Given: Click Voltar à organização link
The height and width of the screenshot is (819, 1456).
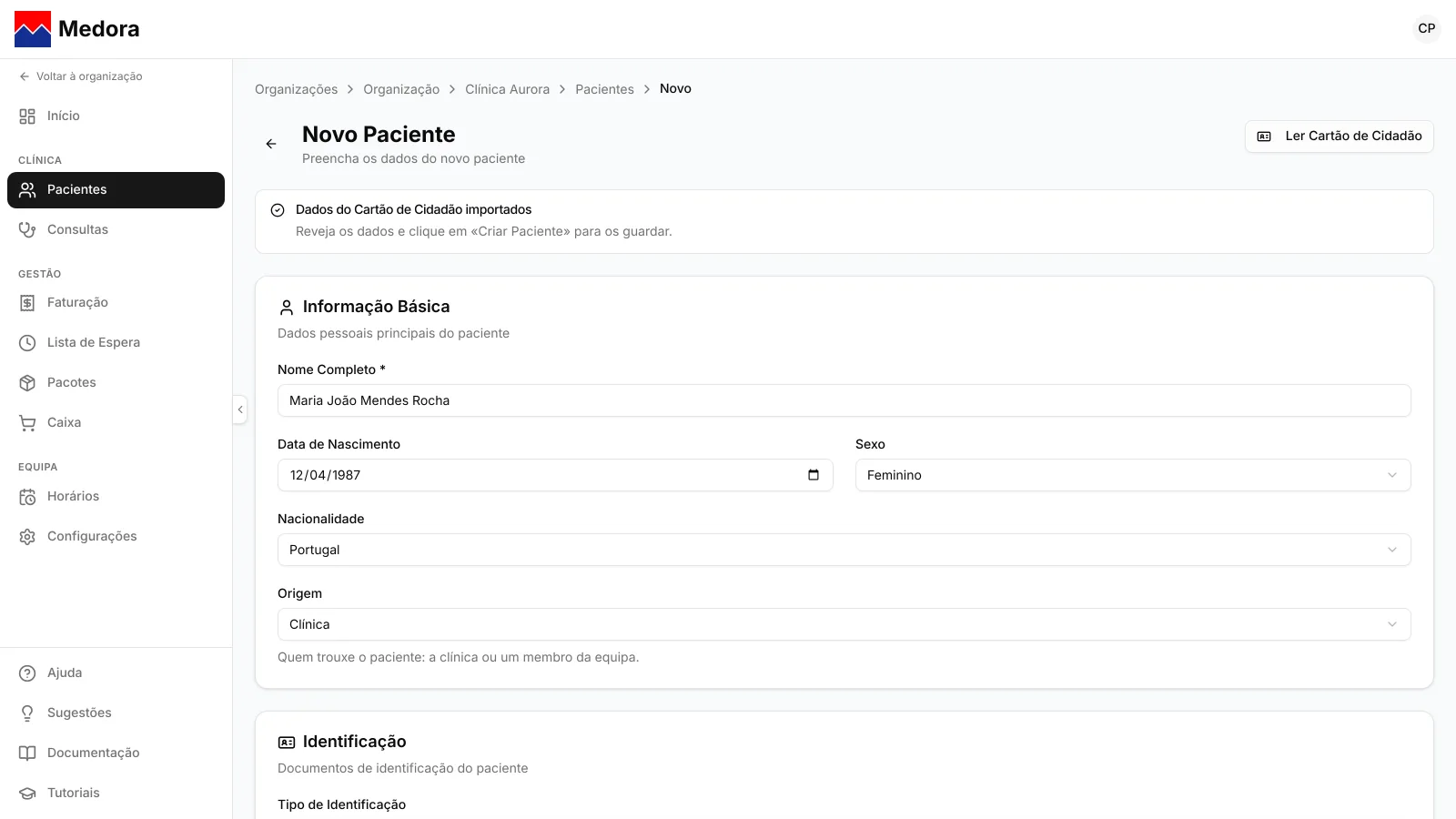Looking at the screenshot, I should pos(80,76).
